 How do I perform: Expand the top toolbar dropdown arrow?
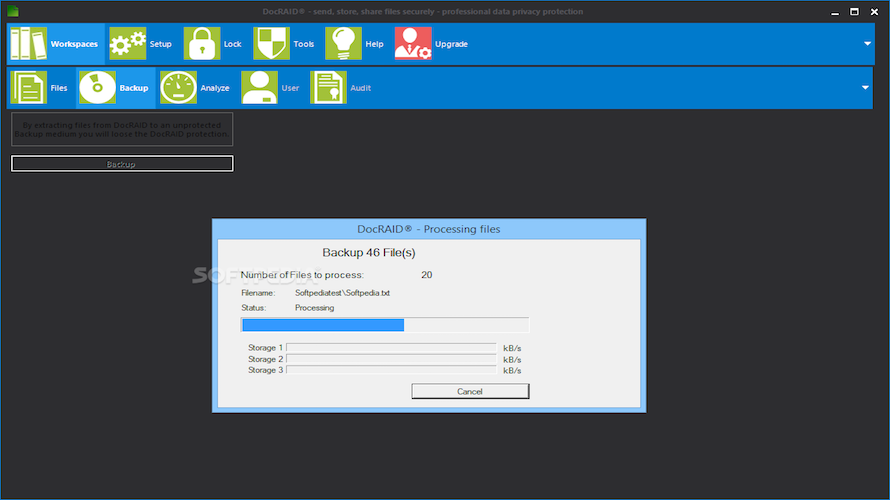point(867,44)
